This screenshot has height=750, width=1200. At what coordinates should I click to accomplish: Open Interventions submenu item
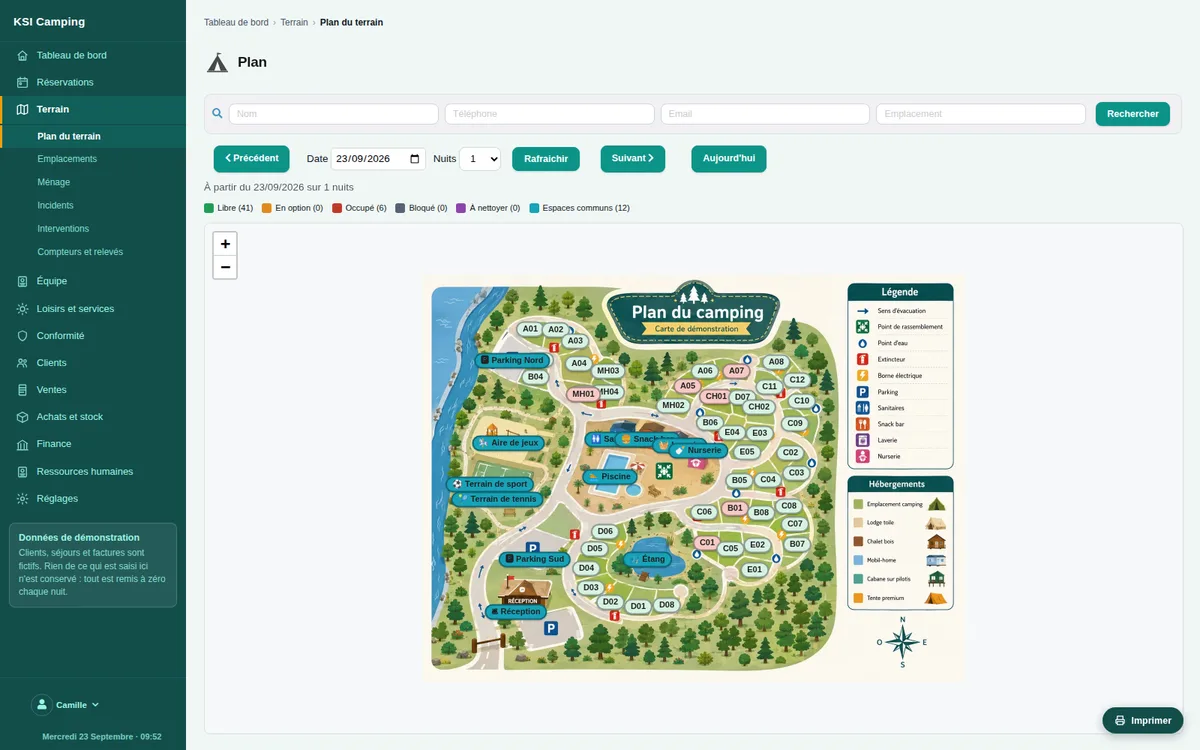coord(63,229)
